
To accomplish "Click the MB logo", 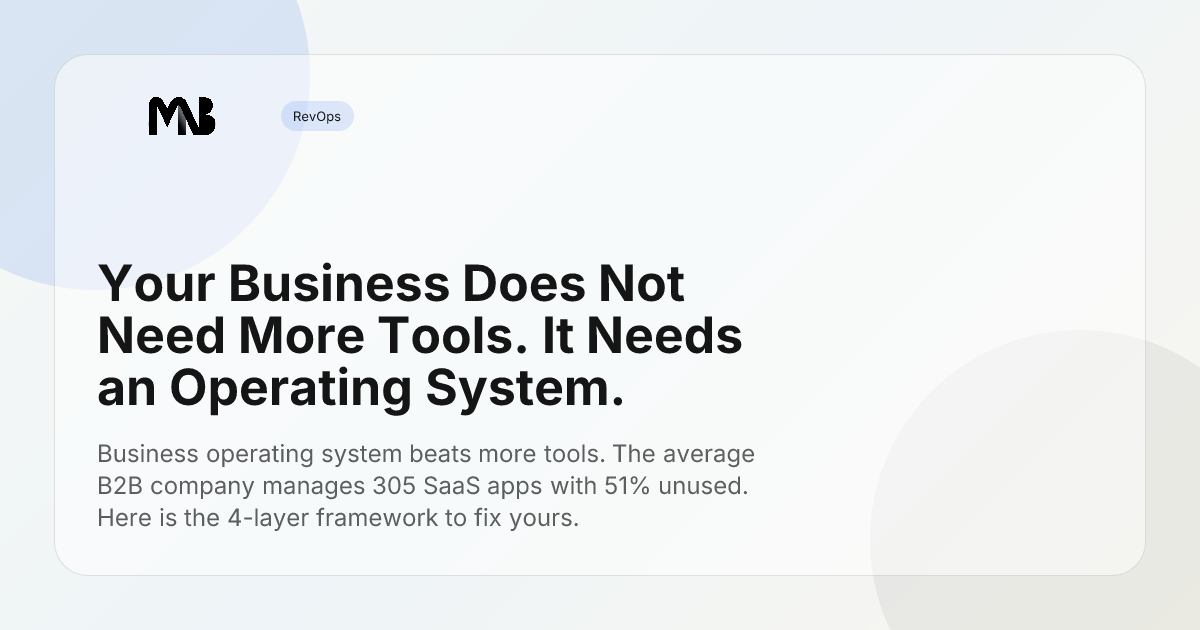I will [x=182, y=117].
